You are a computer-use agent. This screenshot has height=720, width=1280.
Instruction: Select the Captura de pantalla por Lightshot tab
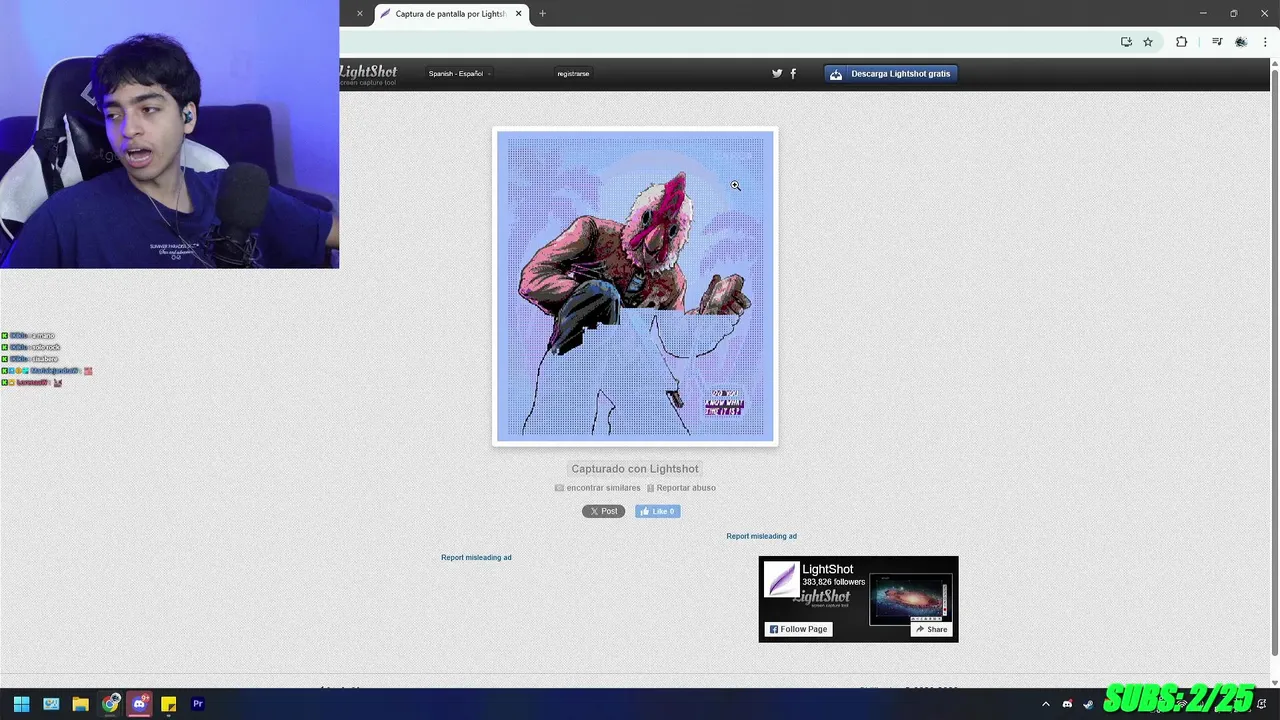450,14
